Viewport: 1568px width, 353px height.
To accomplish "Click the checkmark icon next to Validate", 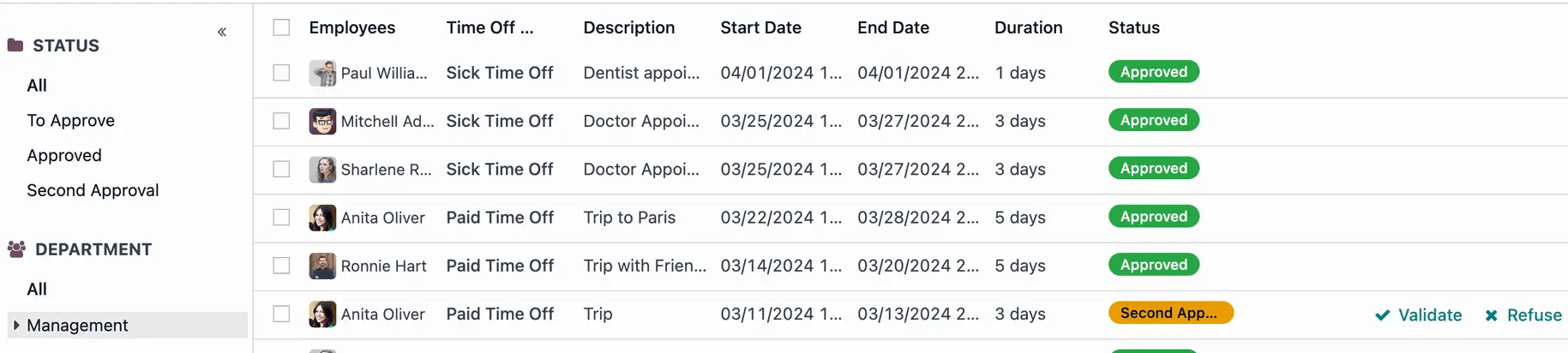I will click(x=1383, y=315).
